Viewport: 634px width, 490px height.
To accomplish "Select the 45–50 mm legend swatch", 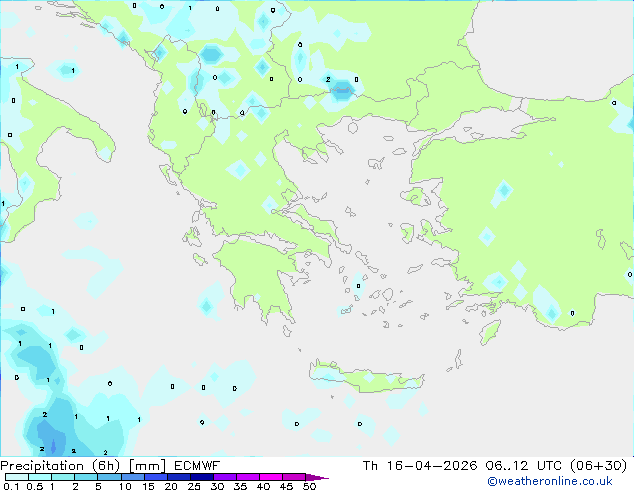I will pyautogui.click(x=294, y=477).
